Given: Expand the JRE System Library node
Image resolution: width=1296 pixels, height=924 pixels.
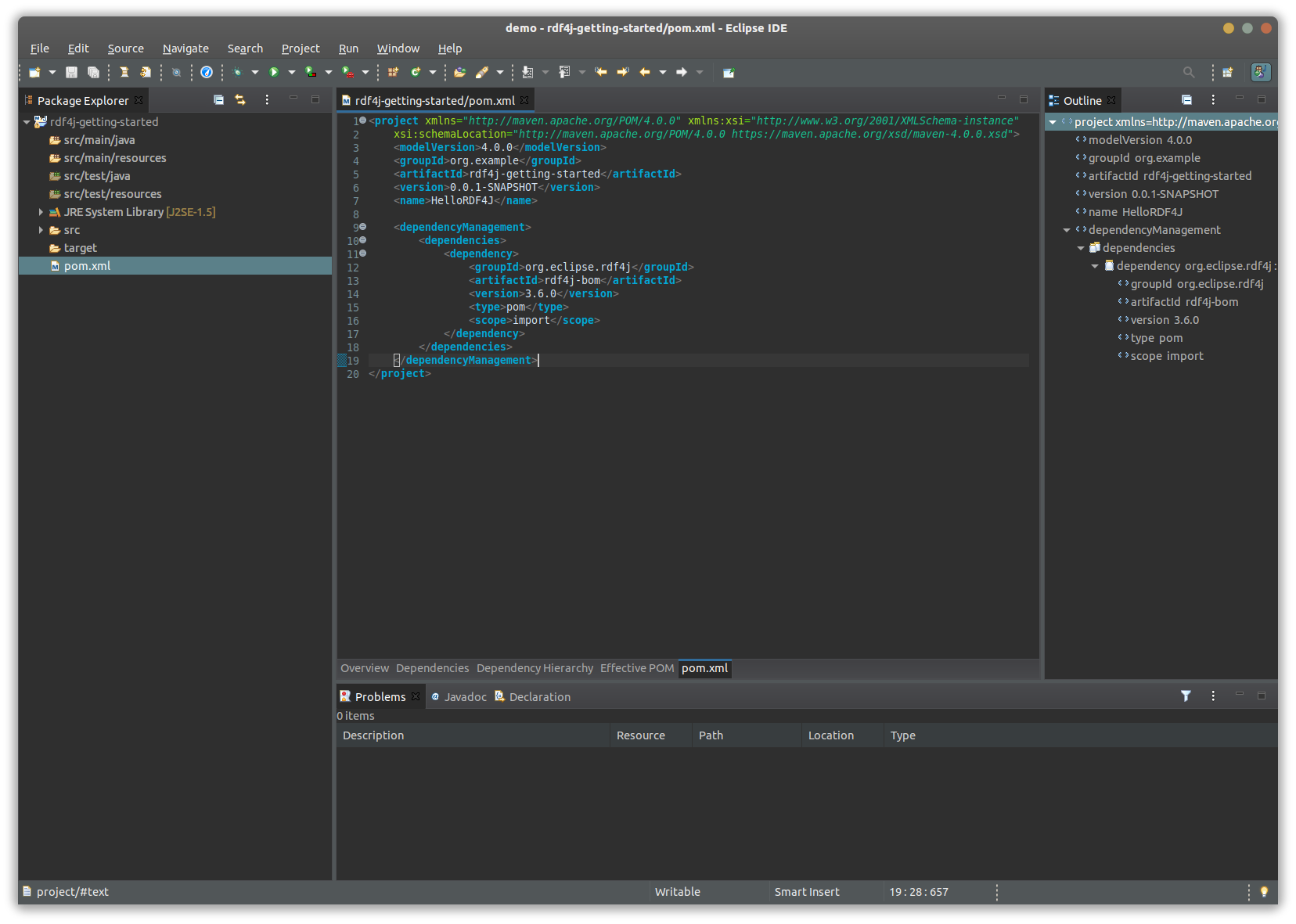Looking at the screenshot, I should coord(41,212).
